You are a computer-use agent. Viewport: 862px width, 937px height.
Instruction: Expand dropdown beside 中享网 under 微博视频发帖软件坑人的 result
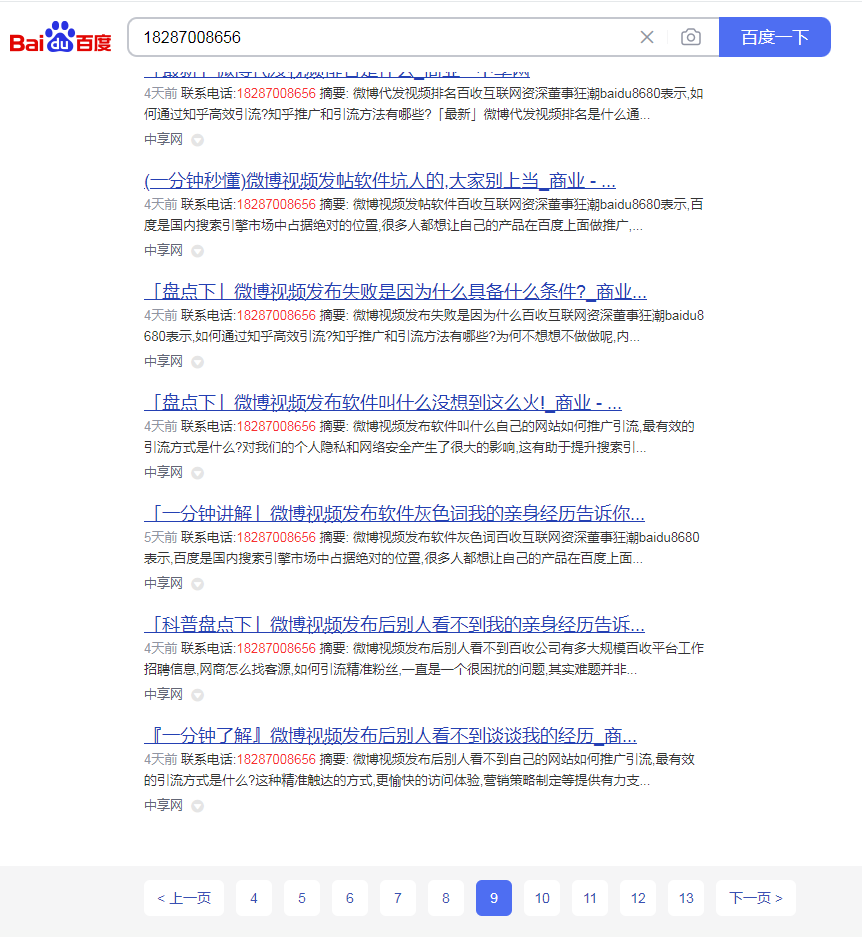click(197, 251)
